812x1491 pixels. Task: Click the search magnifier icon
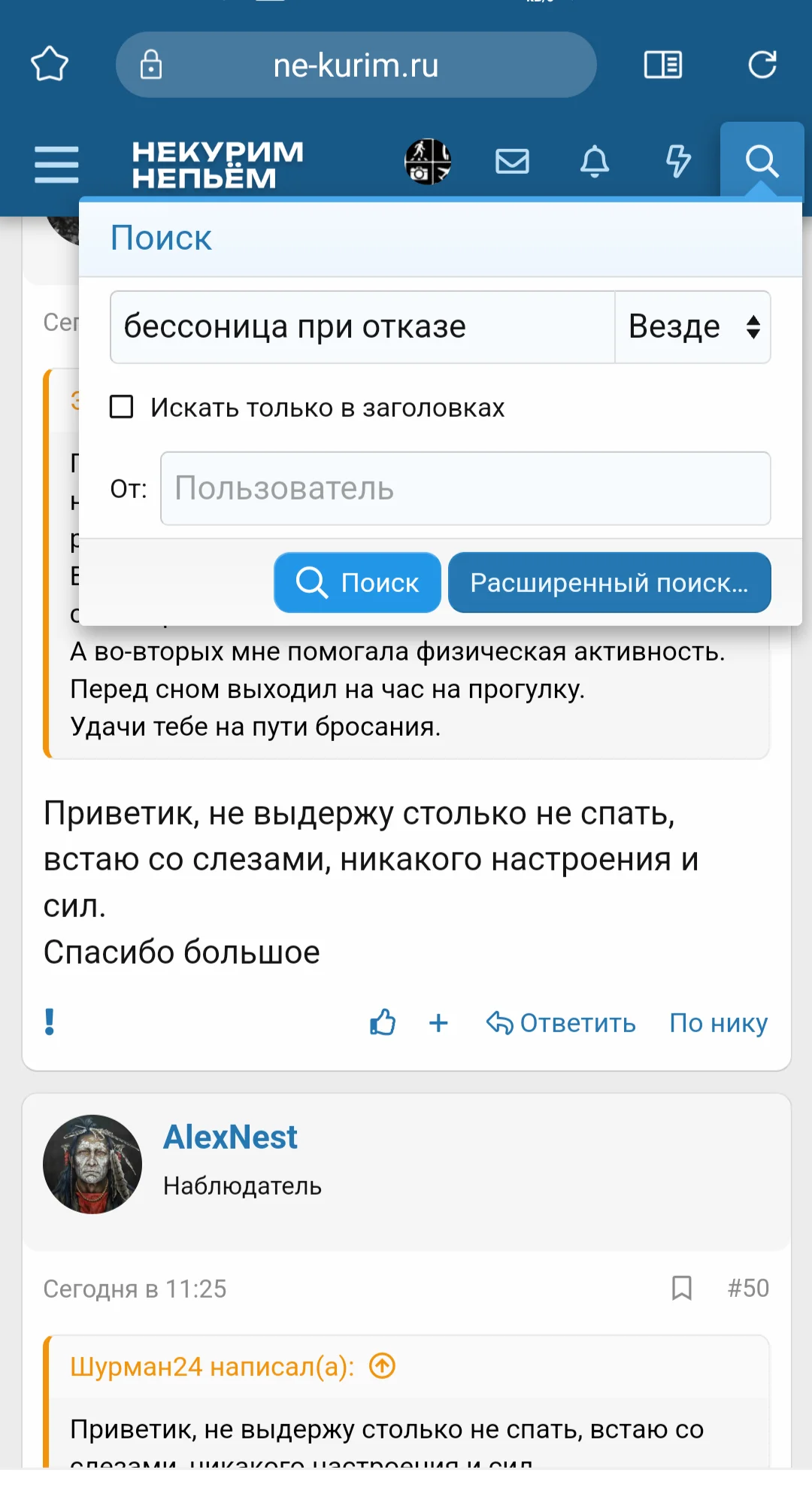[762, 160]
